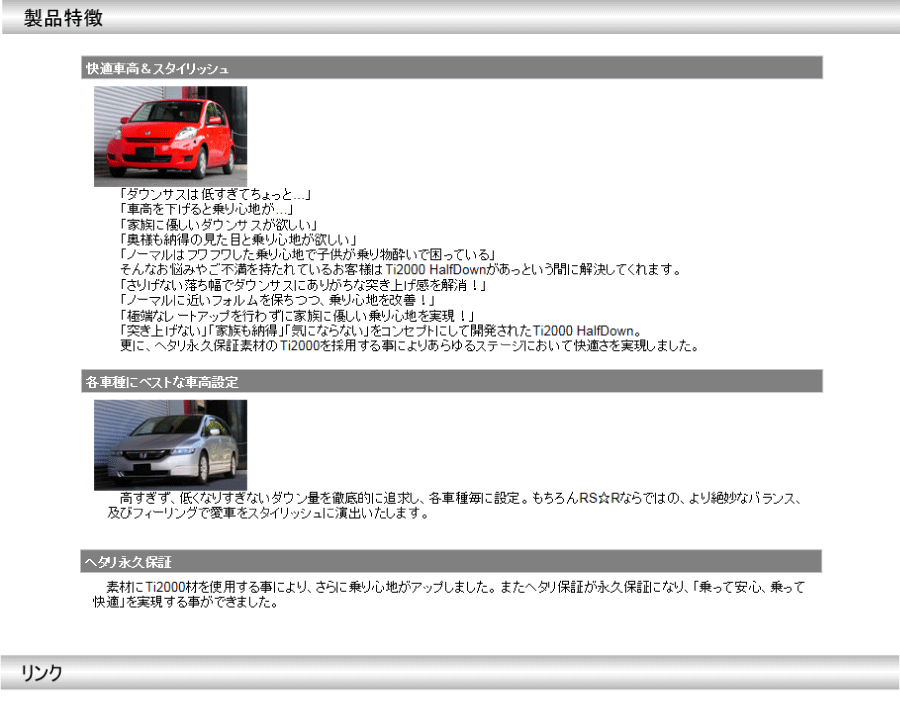
Task: Click the line 快適」を実現する事ができました。
Action: click(186, 602)
